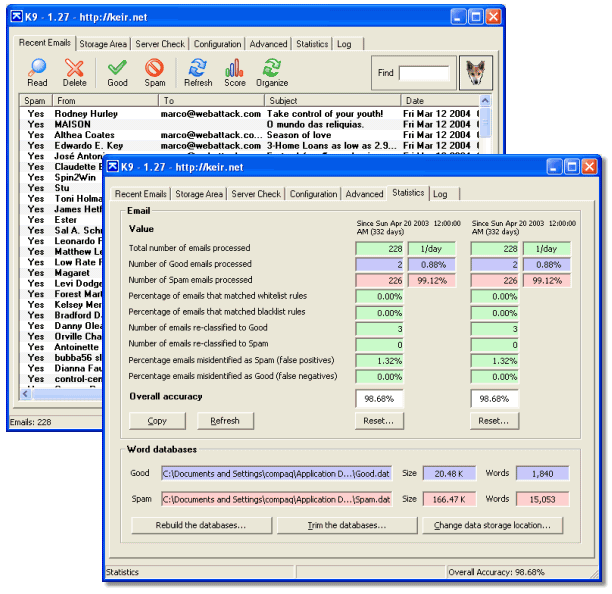Open Server Check tab in front window
612x594 pixels.
click(256, 194)
